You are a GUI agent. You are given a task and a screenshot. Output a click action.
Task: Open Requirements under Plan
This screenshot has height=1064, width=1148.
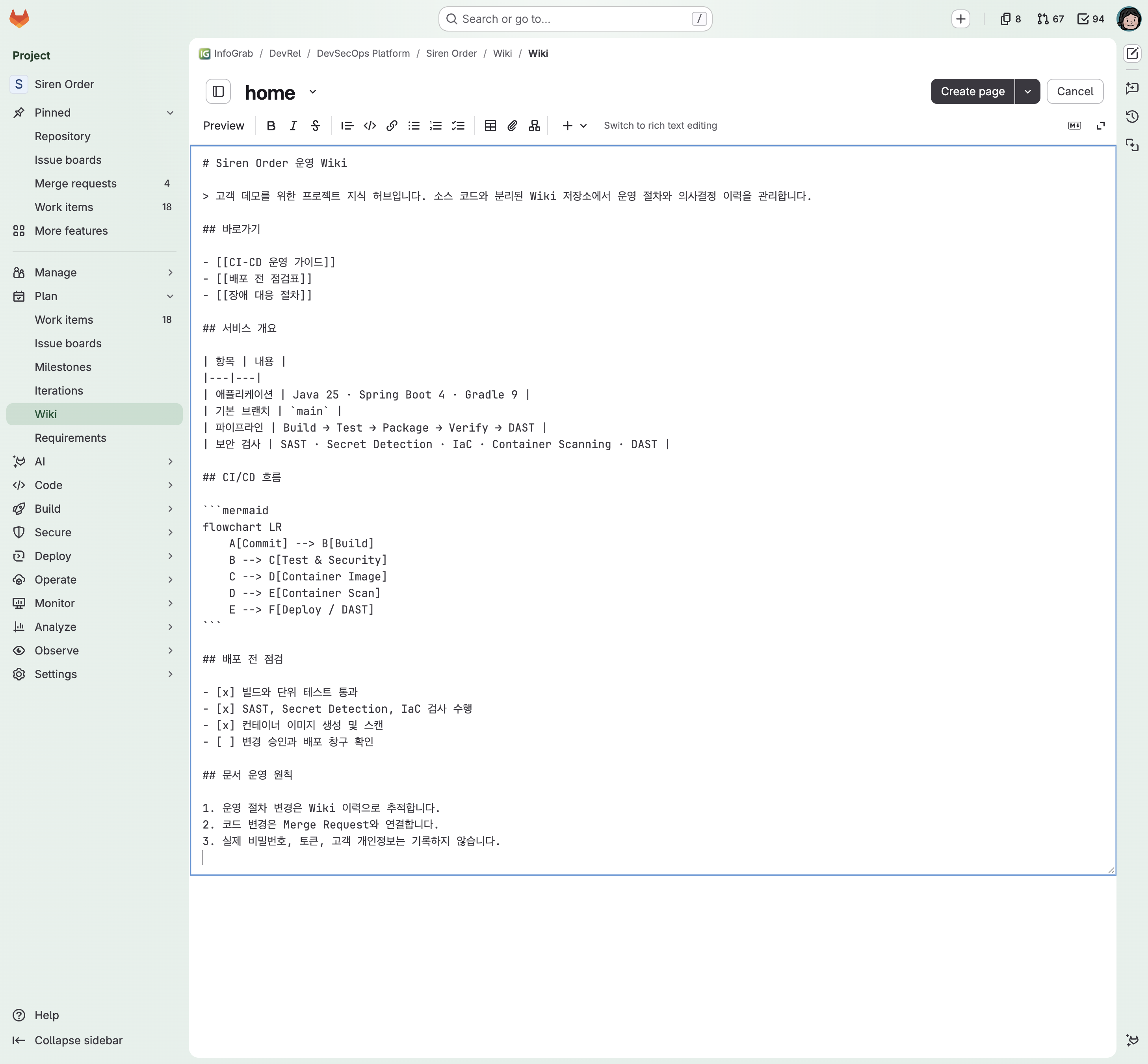tap(95, 438)
